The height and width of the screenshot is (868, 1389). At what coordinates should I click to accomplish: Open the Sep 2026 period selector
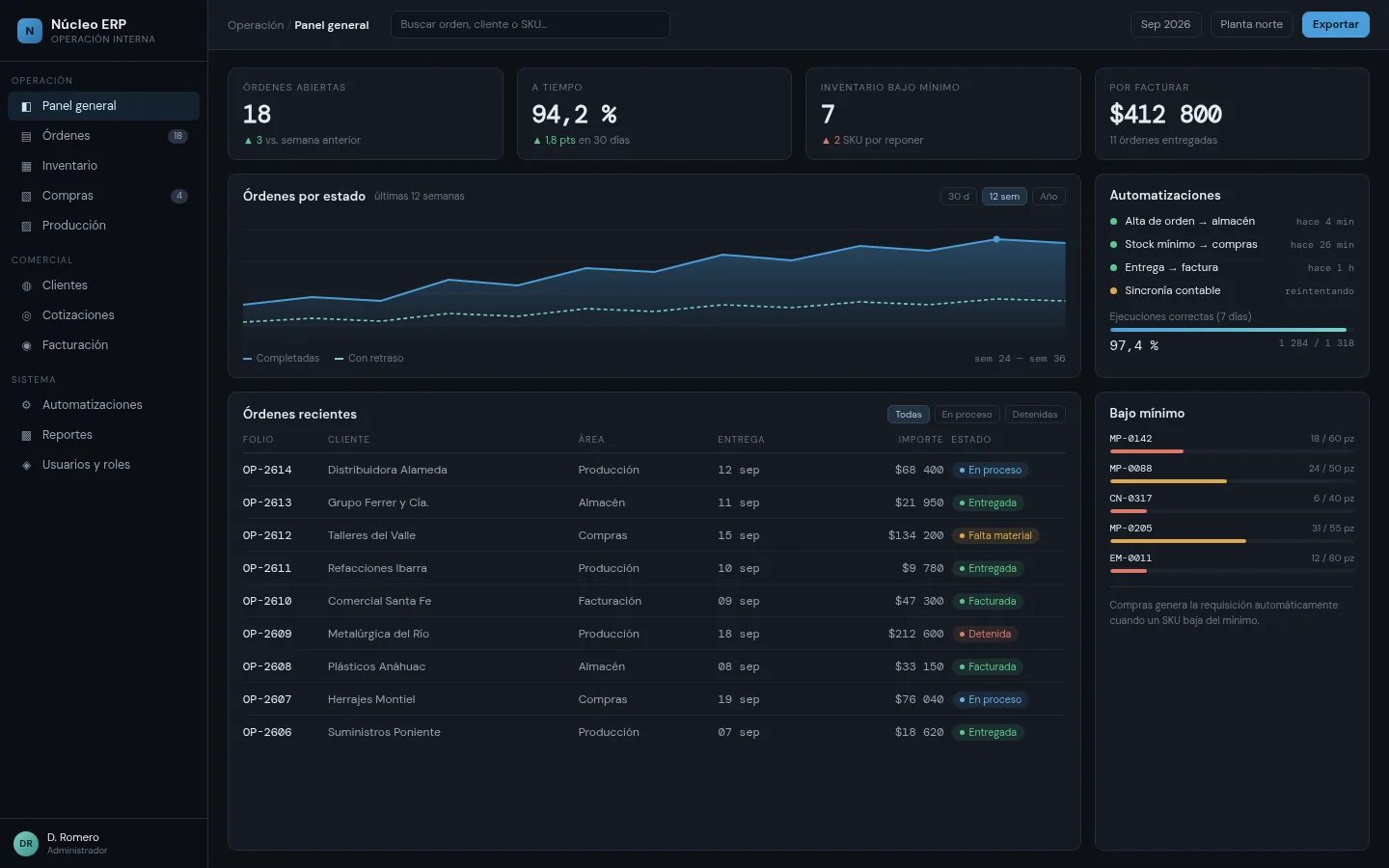click(x=1165, y=24)
